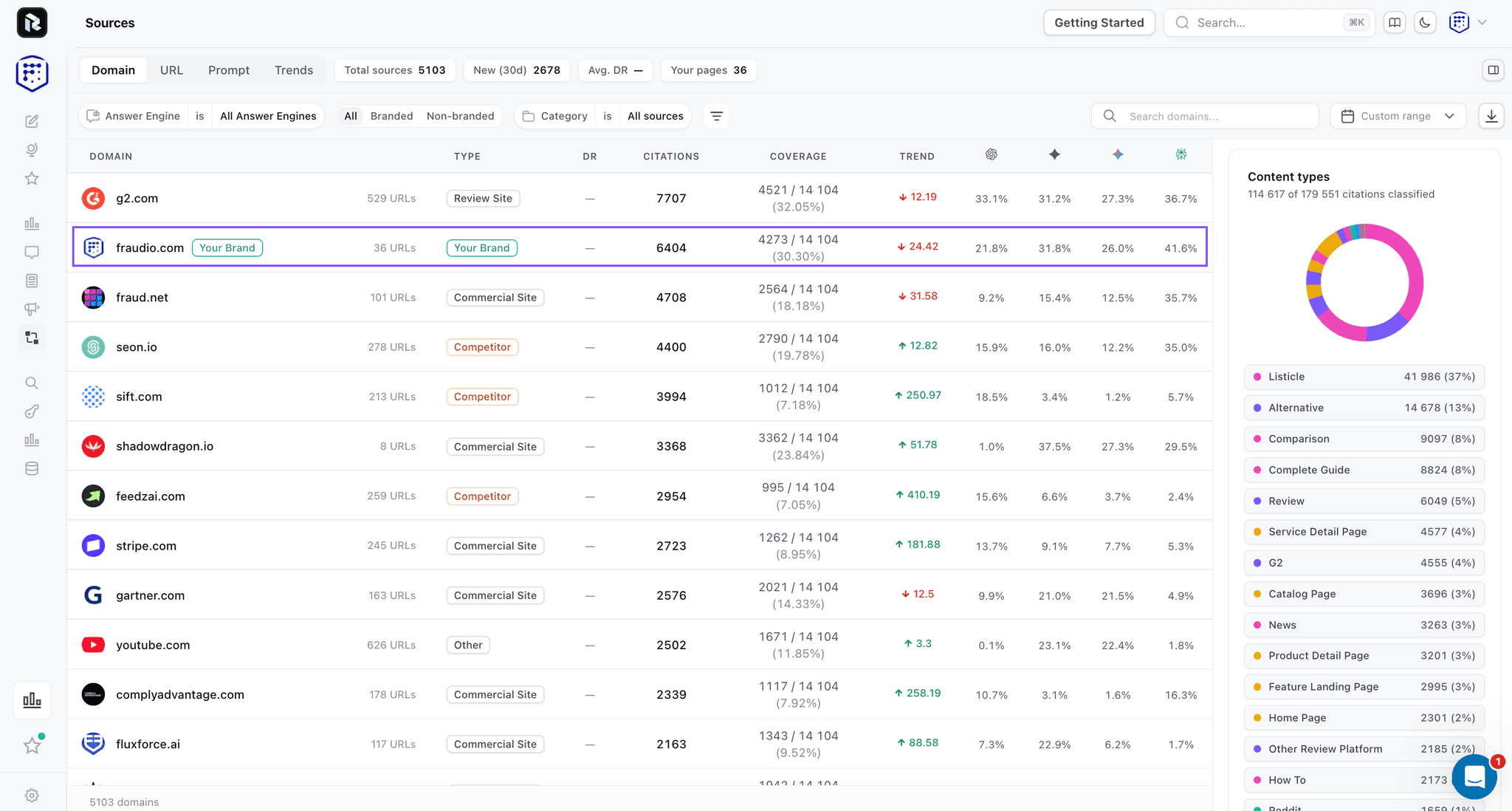Switch to the Trends tab
This screenshot has width=1512, height=811.
click(294, 70)
